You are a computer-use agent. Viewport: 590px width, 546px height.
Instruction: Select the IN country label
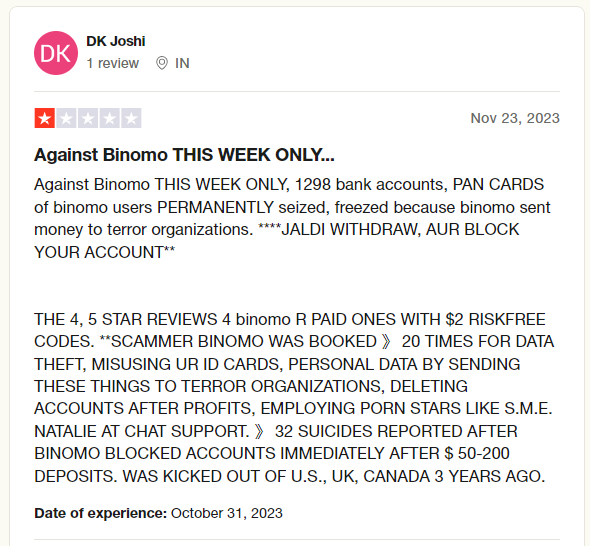click(182, 63)
